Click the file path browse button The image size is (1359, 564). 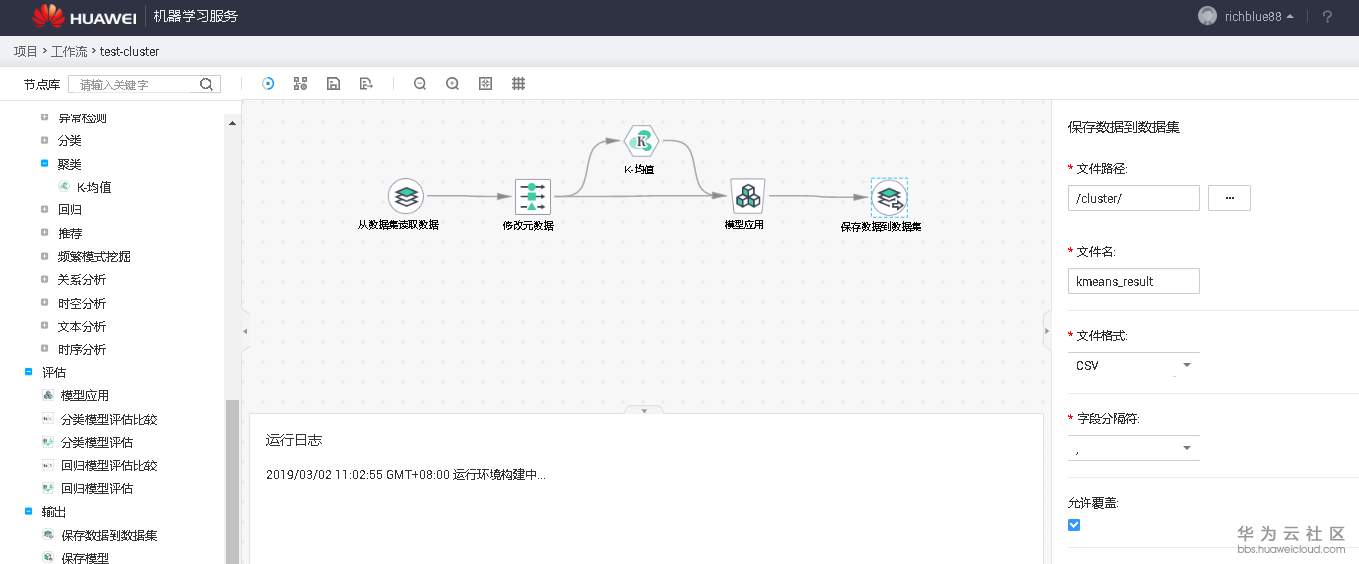[x=1230, y=198]
